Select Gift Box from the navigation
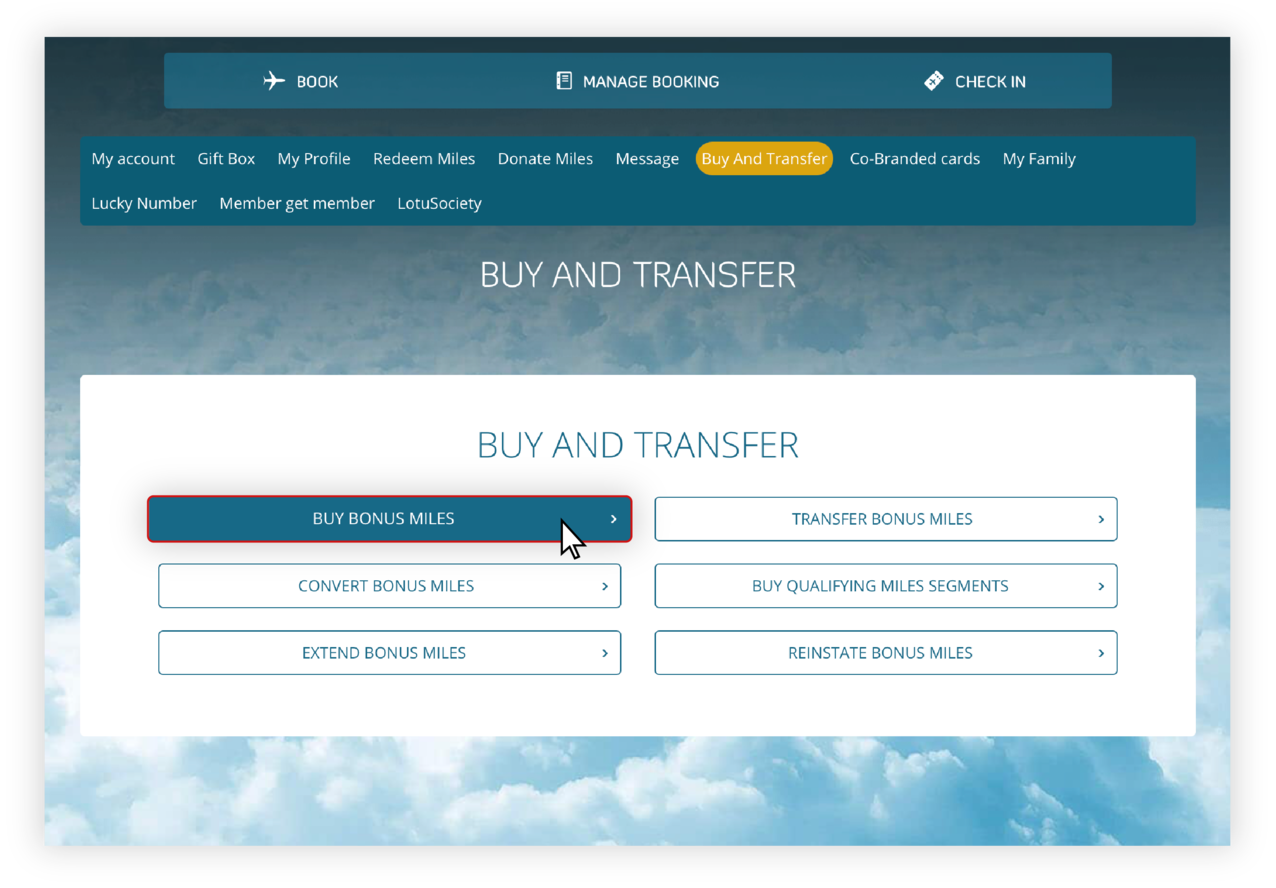The image size is (1276, 888). 226,158
